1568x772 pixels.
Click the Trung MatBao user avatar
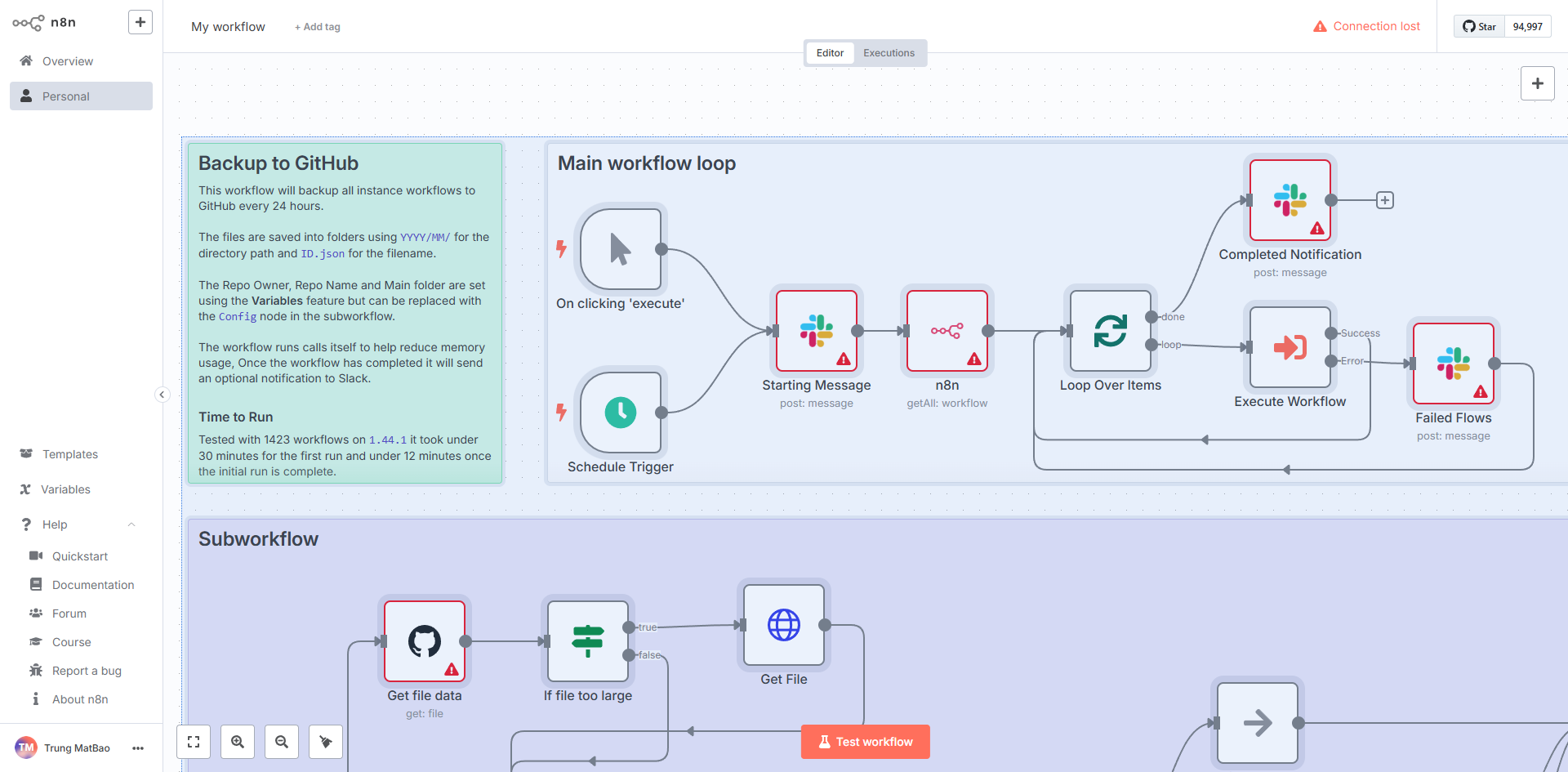tap(26, 747)
